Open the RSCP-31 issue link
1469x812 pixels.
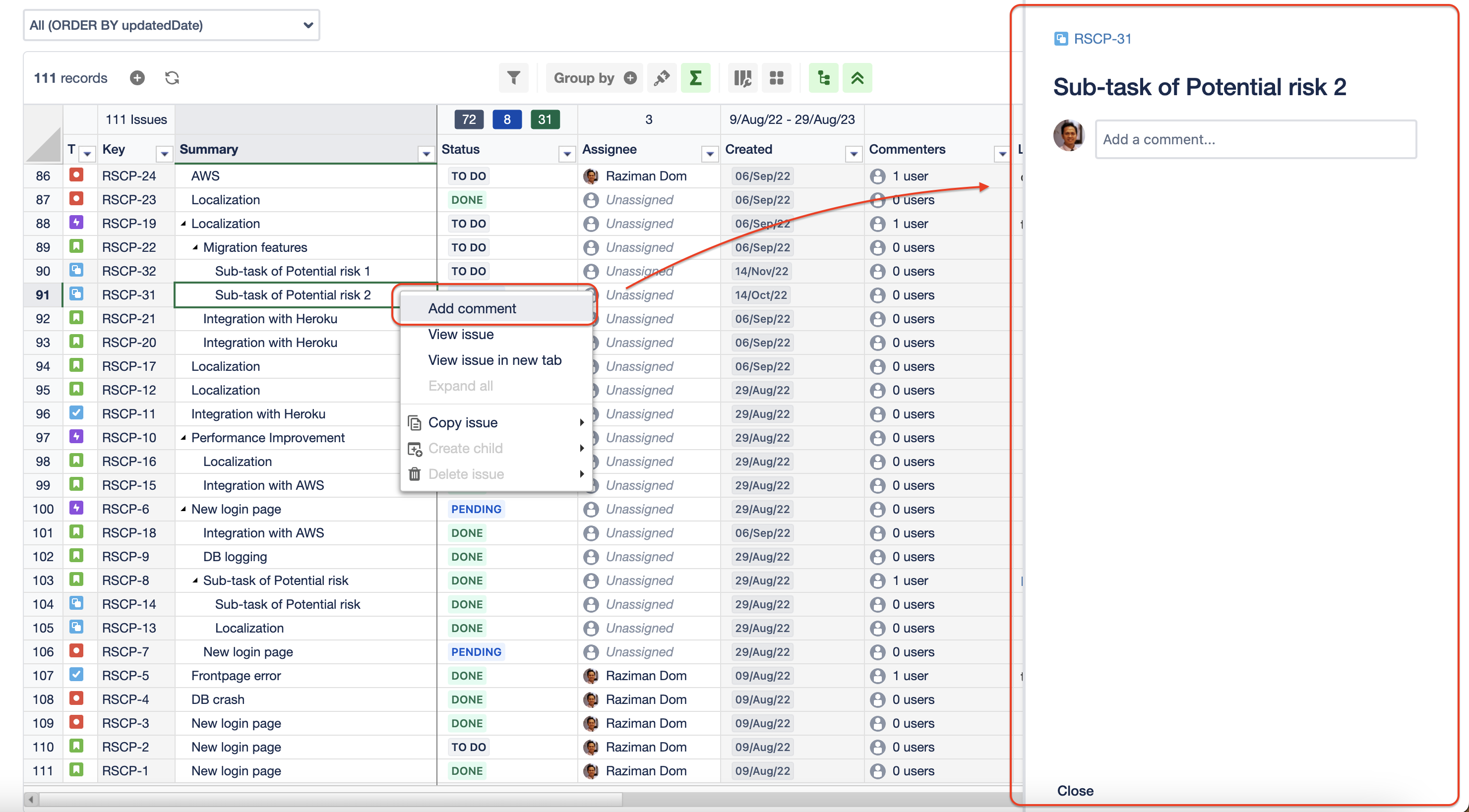tap(1102, 39)
